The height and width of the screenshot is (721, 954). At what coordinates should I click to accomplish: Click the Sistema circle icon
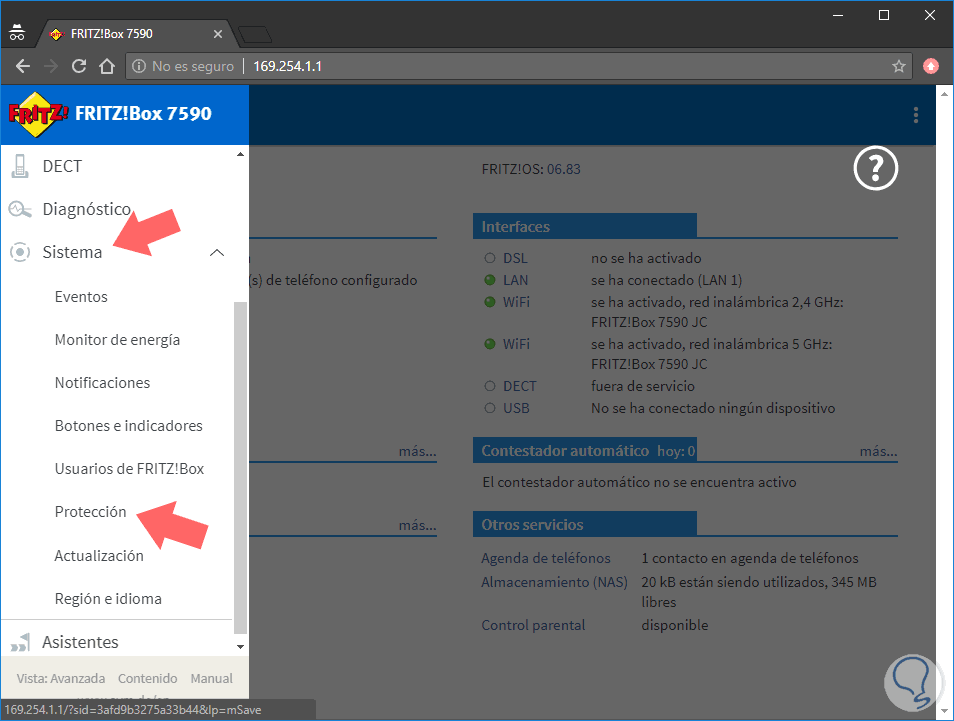pos(20,252)
